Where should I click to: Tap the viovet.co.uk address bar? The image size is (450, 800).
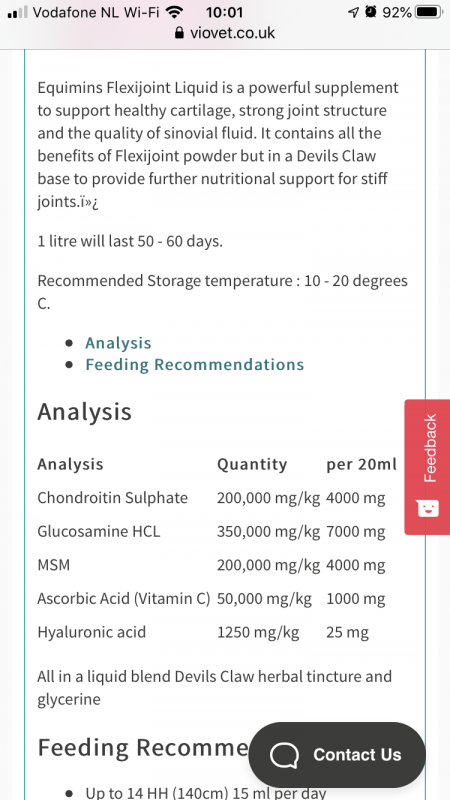point(225,33)
